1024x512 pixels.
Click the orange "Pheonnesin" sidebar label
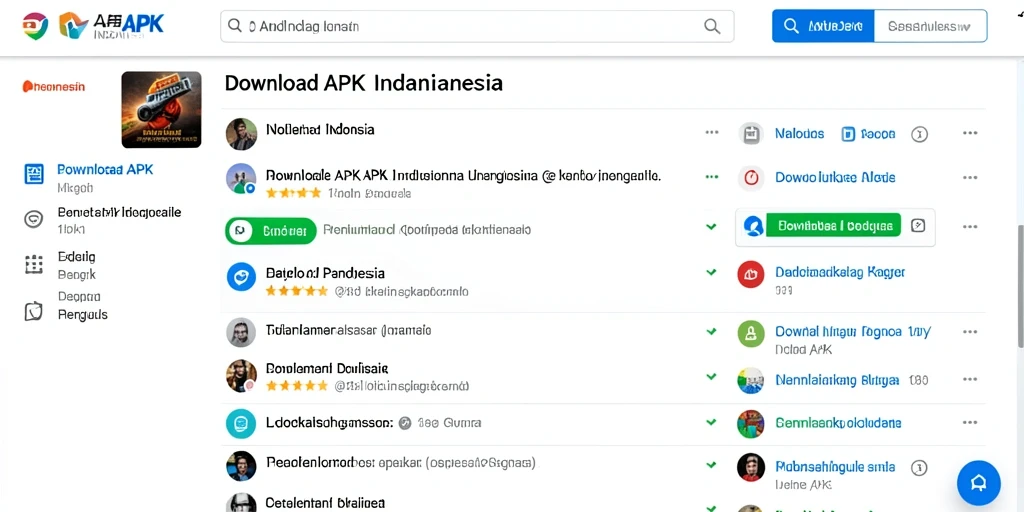coord(54,86)
